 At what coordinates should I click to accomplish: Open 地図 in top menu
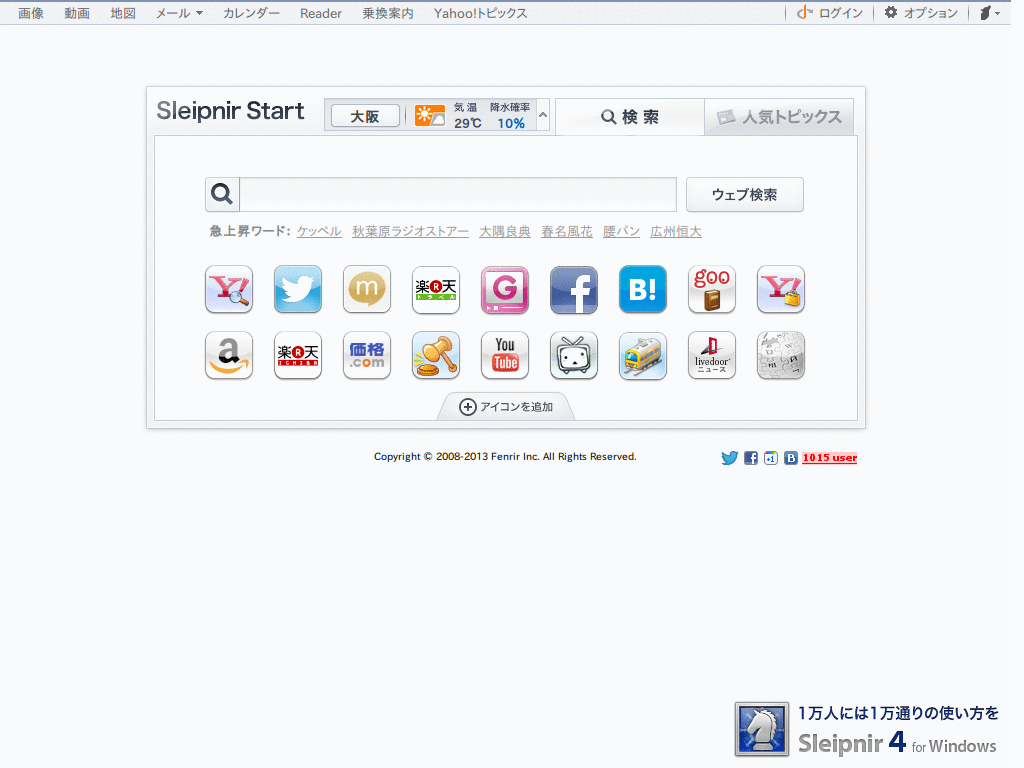(x=123, y=13)
